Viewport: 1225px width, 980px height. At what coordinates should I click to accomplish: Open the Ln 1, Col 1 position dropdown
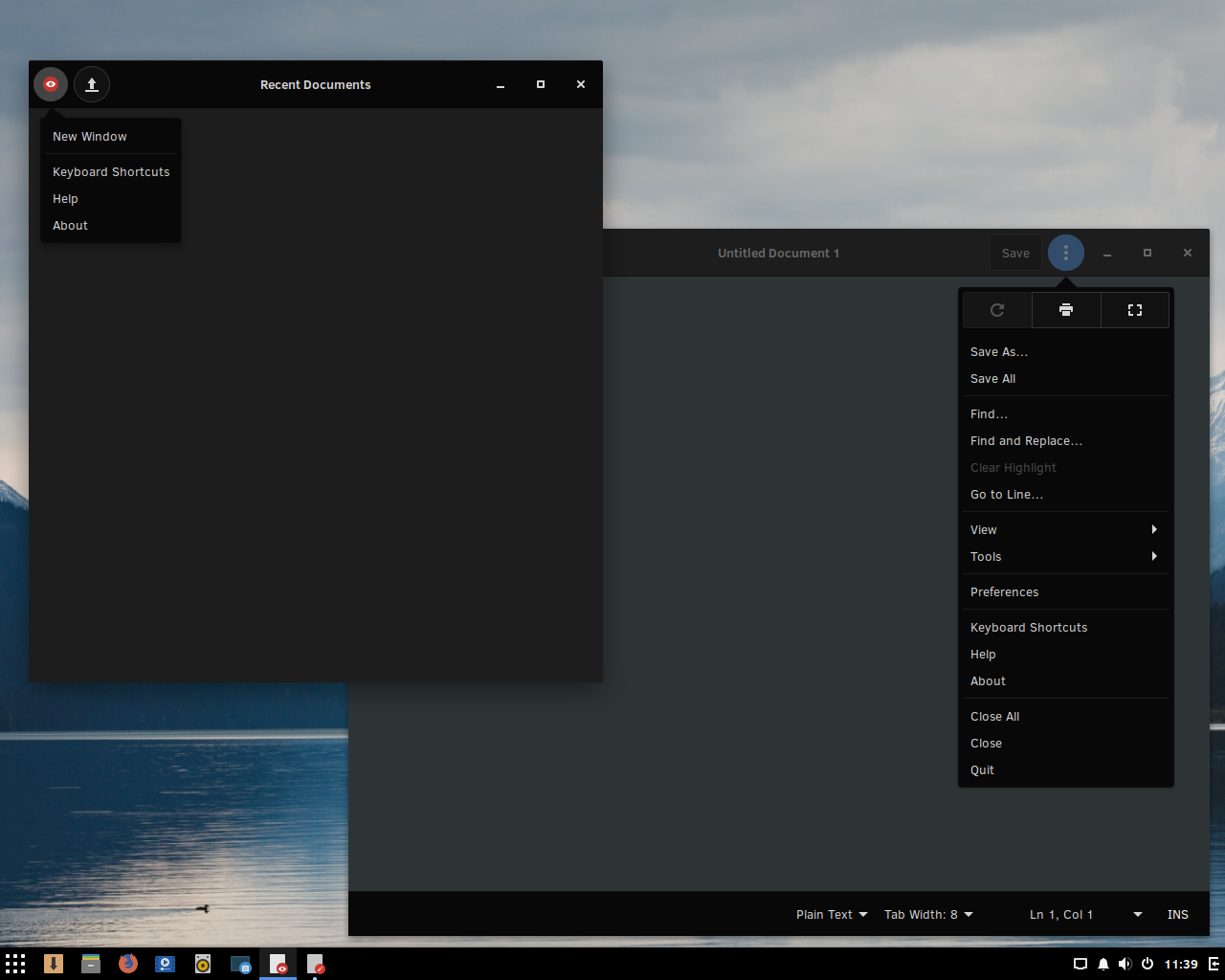pos(1085,915)
